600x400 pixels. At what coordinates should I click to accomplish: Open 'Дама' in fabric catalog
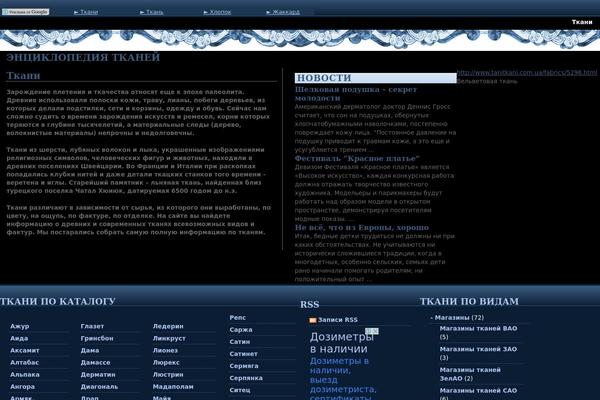tap(90, 350)
